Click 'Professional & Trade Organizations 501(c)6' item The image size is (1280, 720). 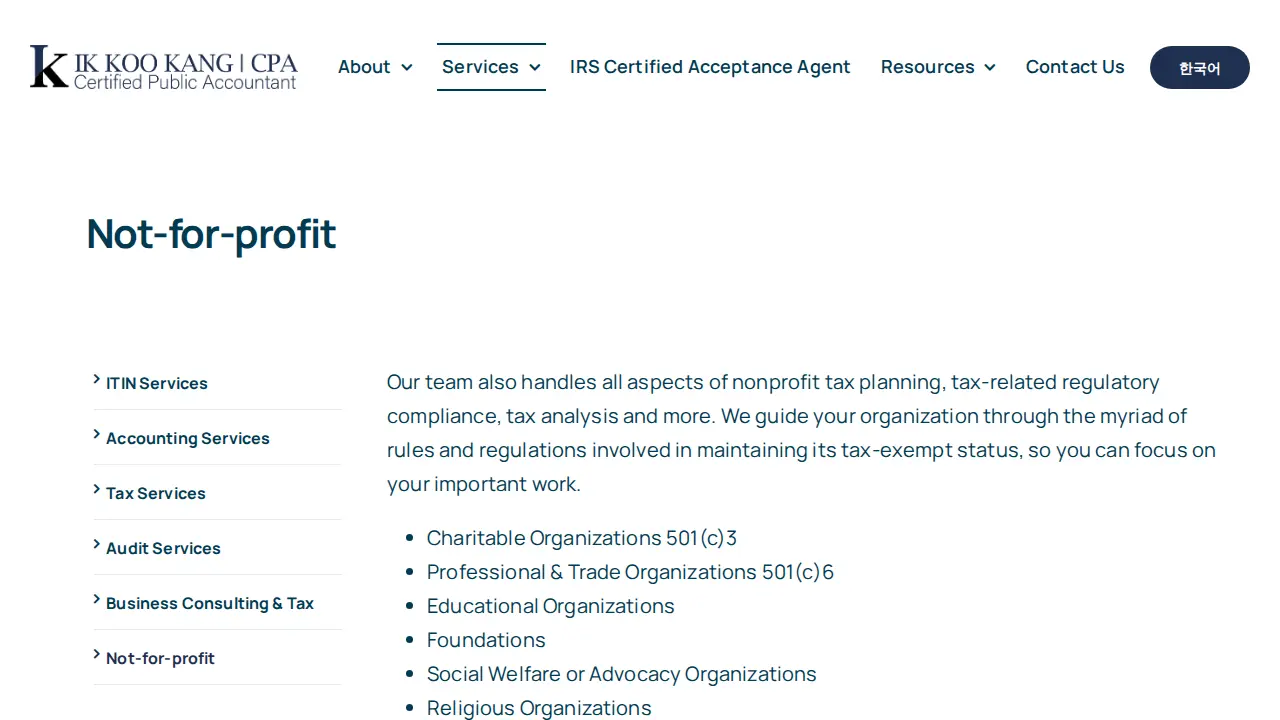tap(630, 572)
